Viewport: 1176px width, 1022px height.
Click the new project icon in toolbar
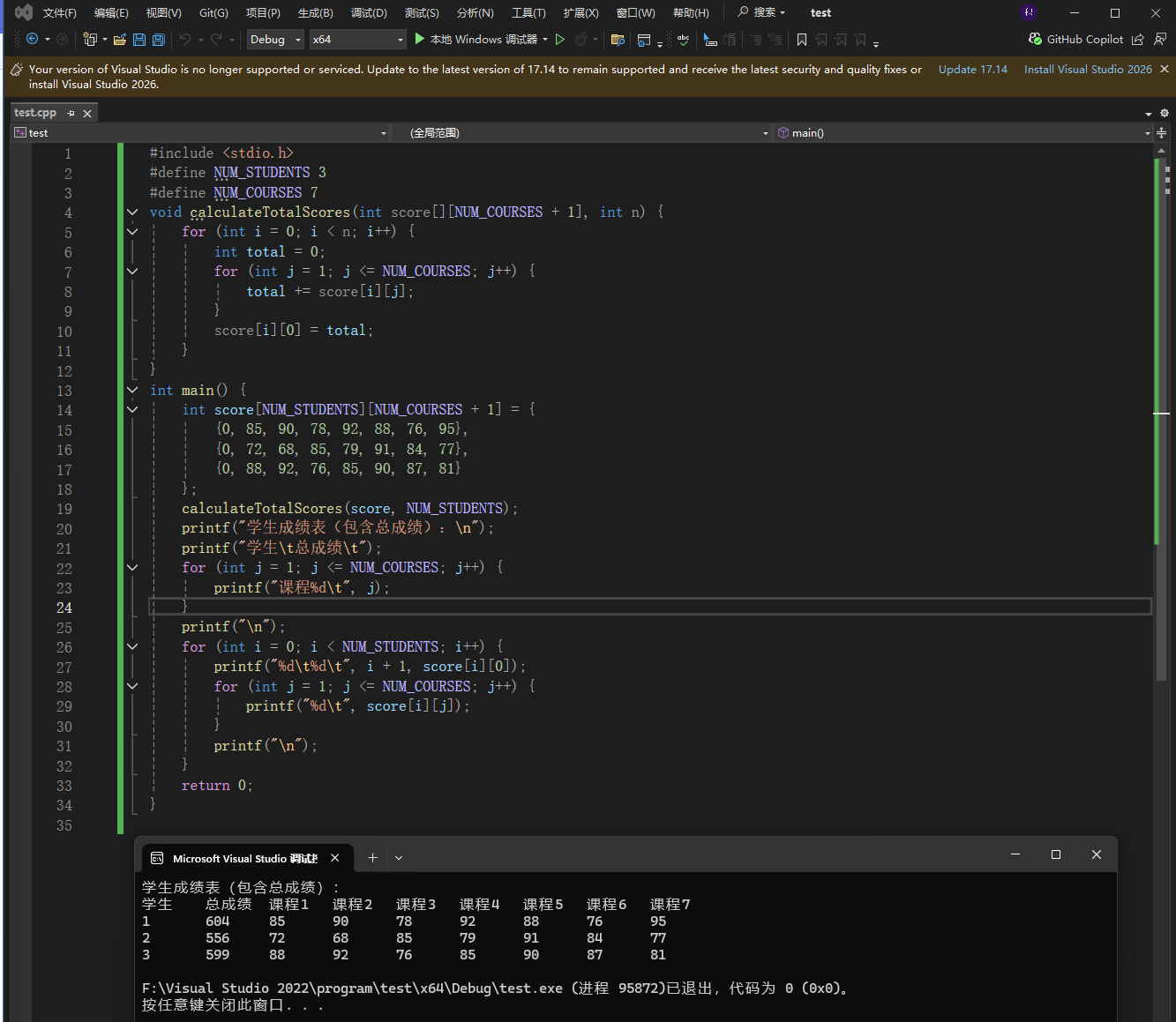[90, 40]
